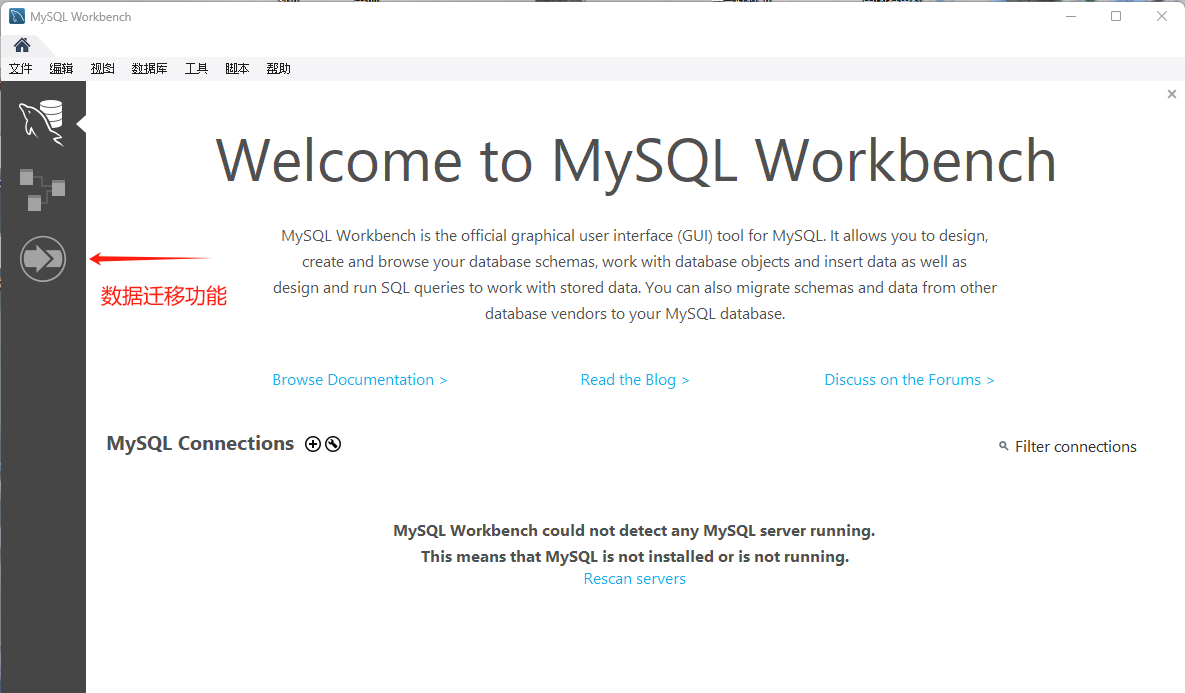
Task: Type in the Filter connections field
Action: coord(1075,447)
